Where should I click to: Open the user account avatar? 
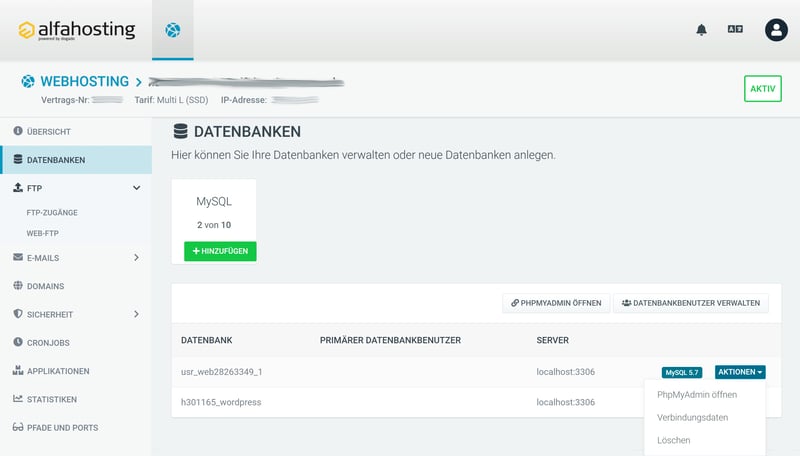[776, 30]
